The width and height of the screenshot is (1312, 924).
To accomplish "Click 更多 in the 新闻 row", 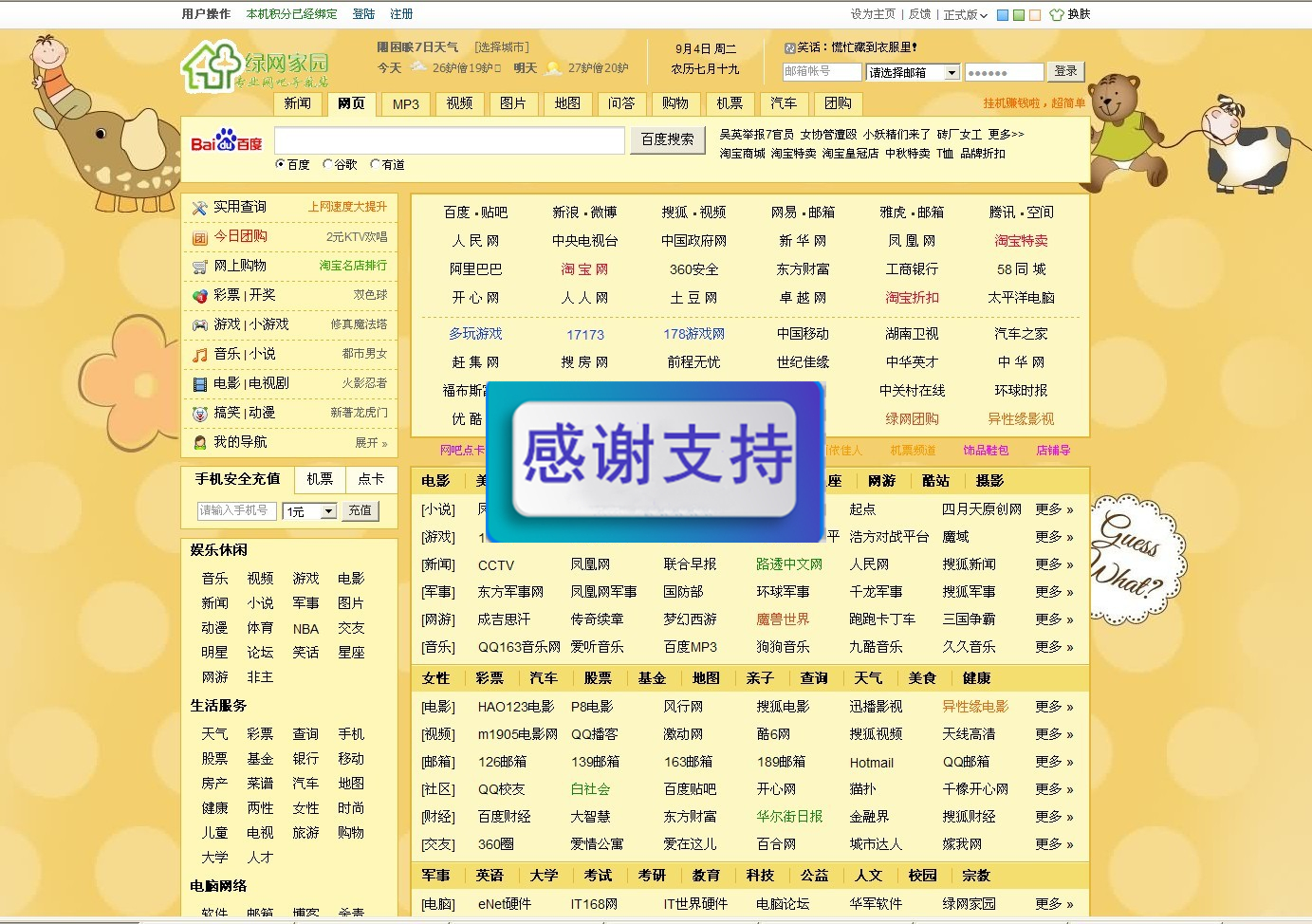I will (1055, 564).
